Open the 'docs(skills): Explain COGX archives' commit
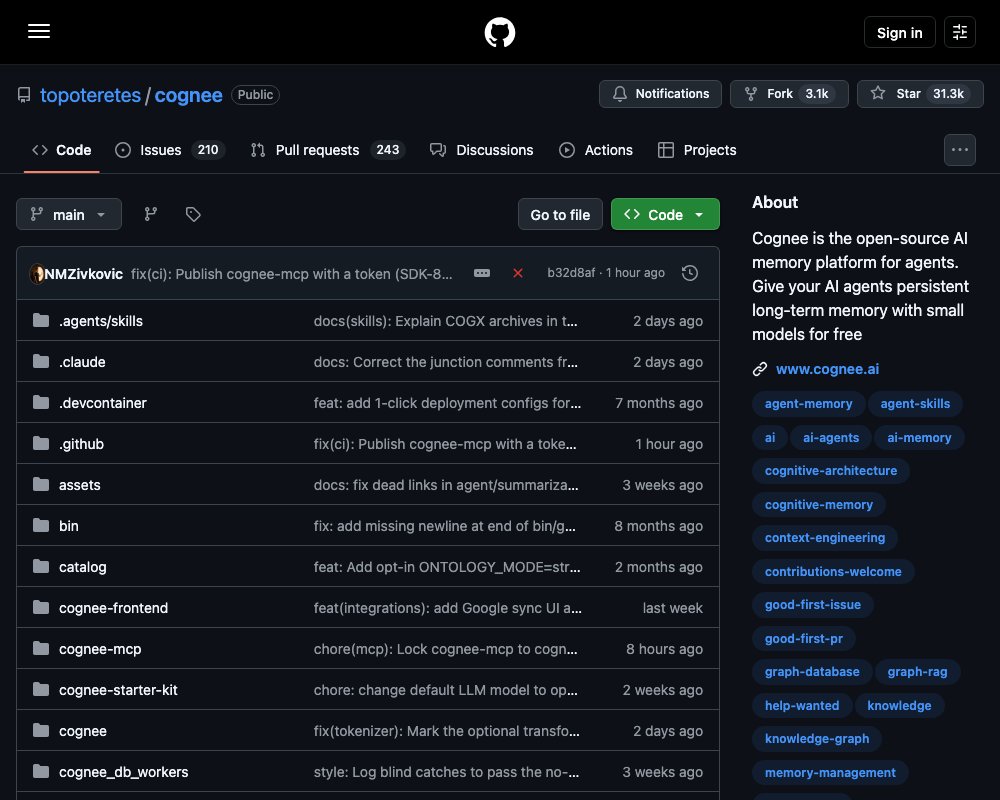The width and height of the screenshot is (1000, 800). point(445,321)
